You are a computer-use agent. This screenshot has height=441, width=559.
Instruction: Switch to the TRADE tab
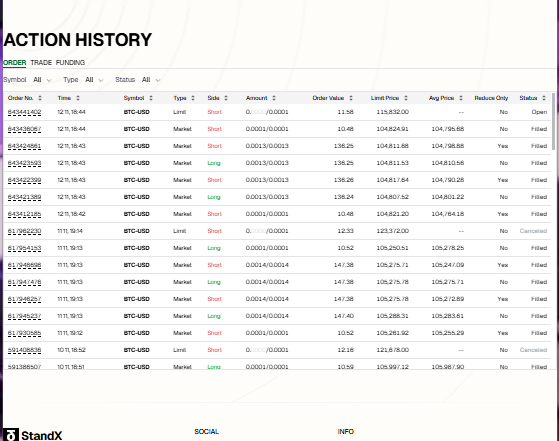coord(41,63)
